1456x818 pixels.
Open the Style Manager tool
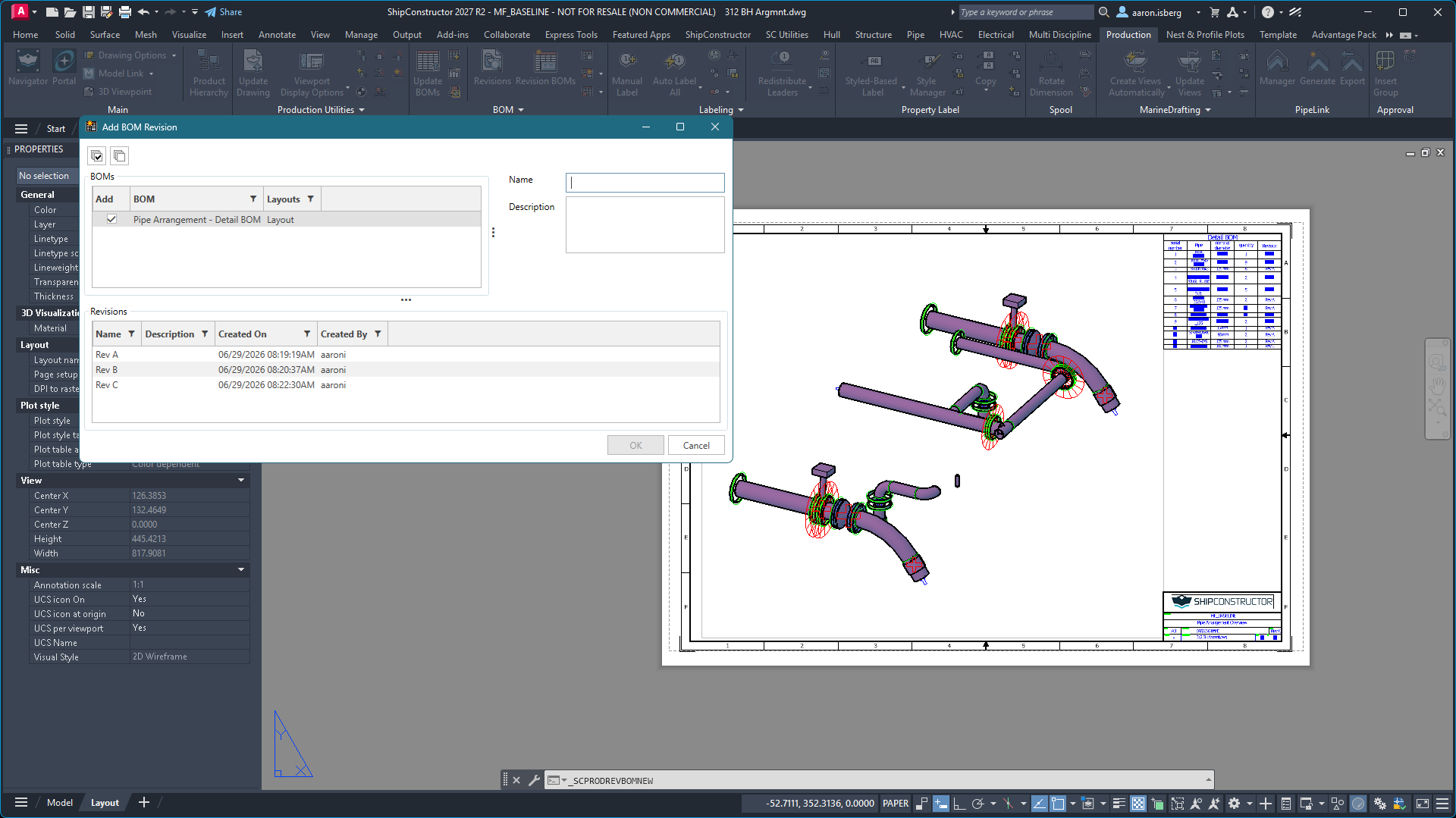(927, 74)
